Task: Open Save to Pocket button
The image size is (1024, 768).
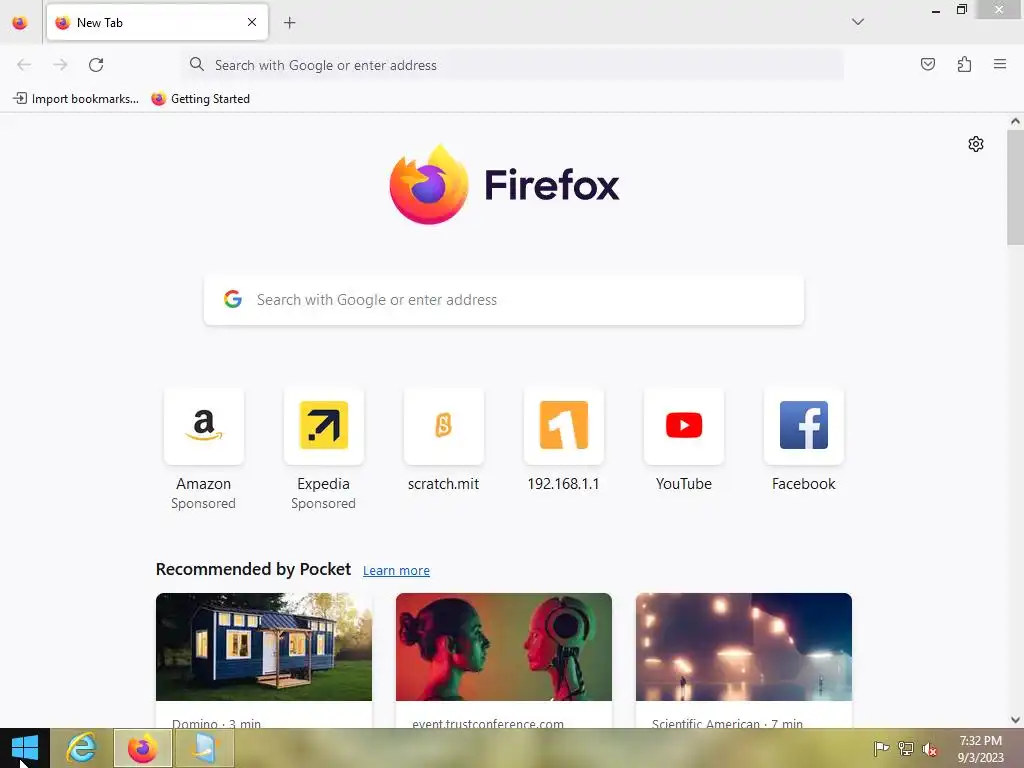Action: click(927, 64)
